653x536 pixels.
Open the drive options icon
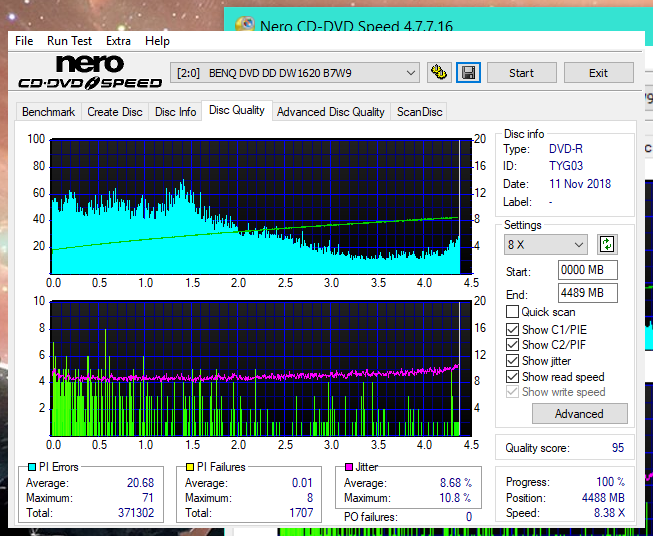(x=439, y=73)
